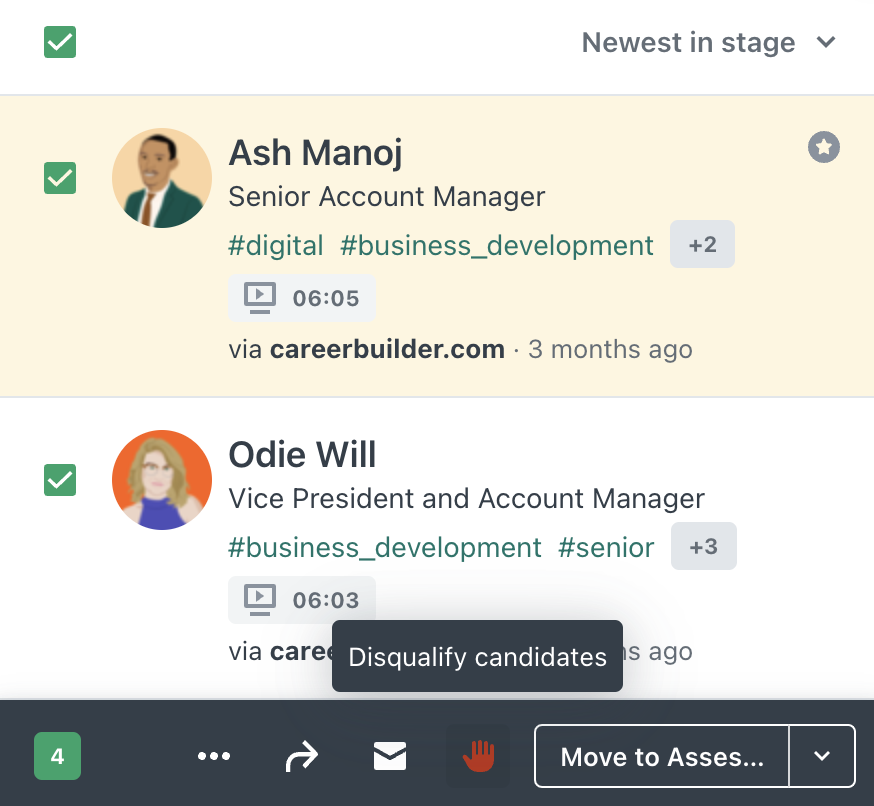Open Odie Will's 06:03 video interview
874x806 pixels.
point(302,600)
